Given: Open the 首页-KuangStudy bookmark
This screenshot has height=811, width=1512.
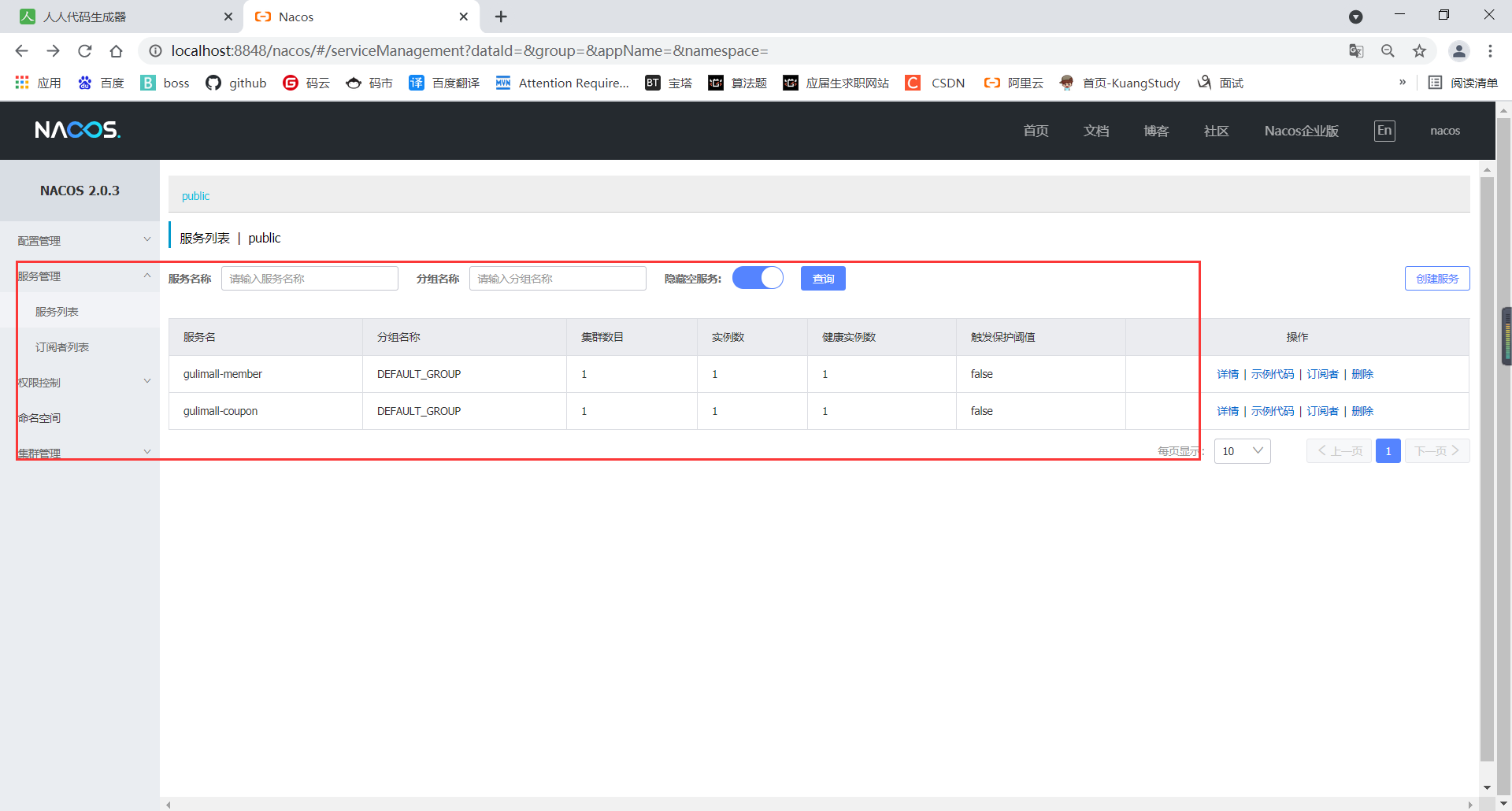Looking at the screenshot, I should pyautogui.click(x=1119, y=83).
